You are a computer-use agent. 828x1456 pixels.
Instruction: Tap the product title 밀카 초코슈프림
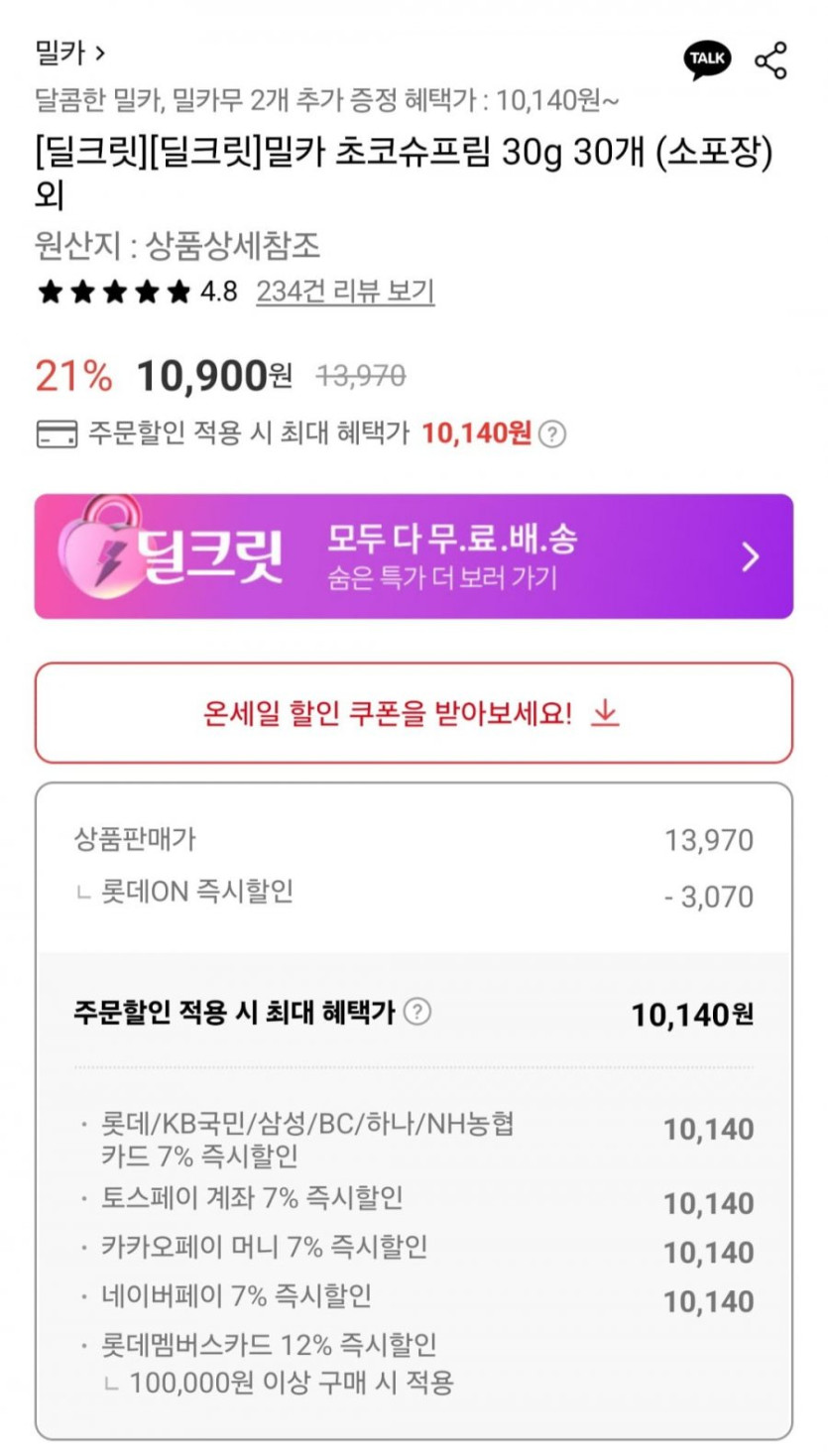pos(403,155)
